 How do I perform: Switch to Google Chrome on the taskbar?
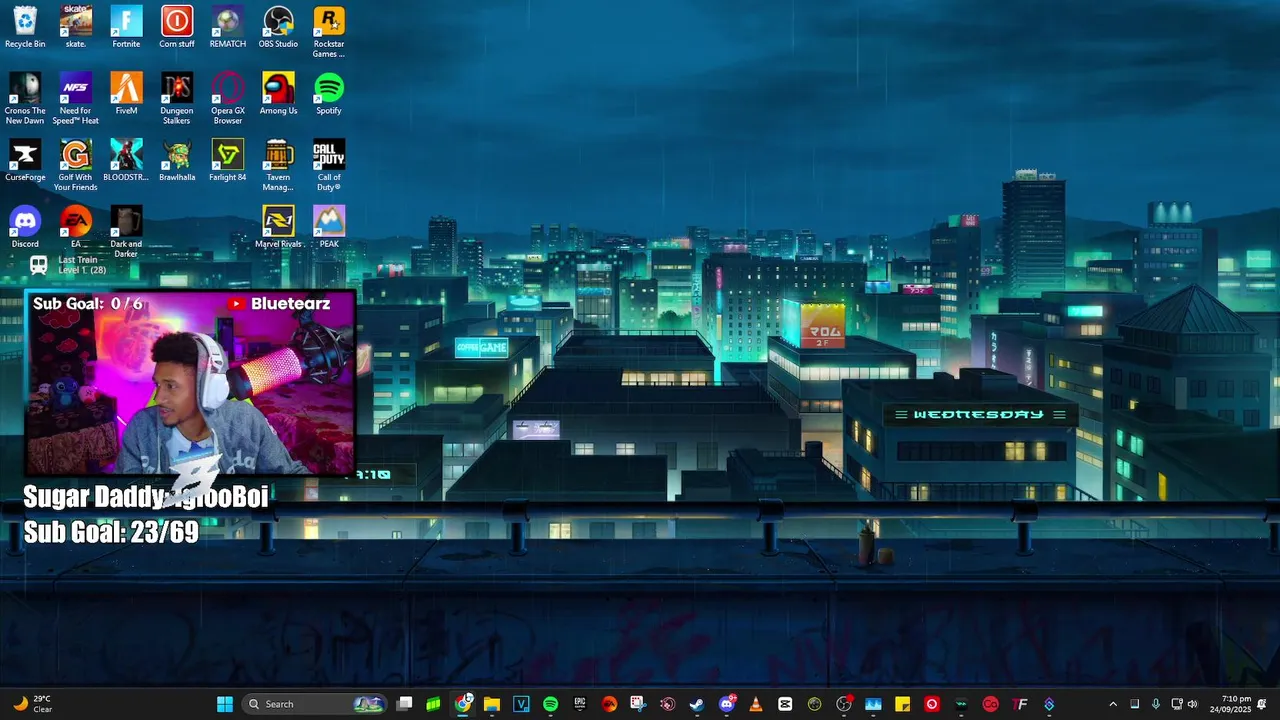point(462,704)
